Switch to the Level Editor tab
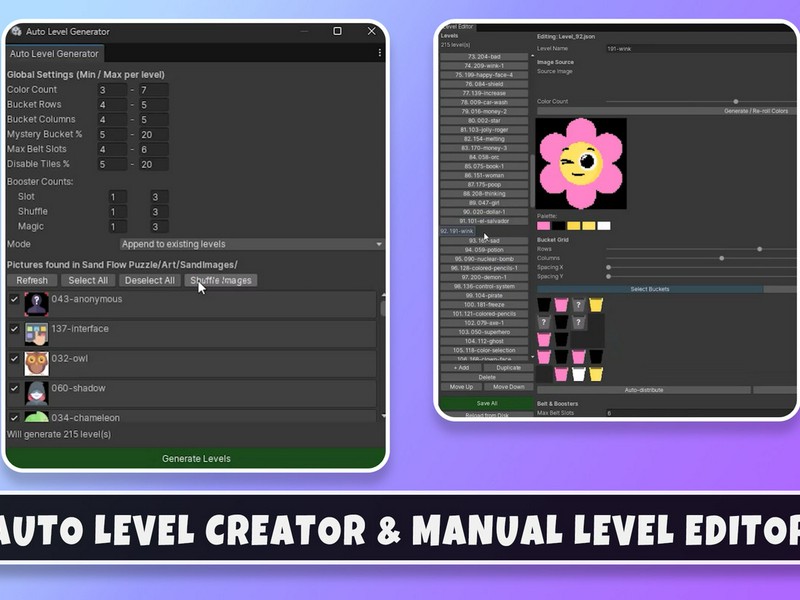Image resolution: width=800 pixels, height=600 pixels. pos(457,27)
